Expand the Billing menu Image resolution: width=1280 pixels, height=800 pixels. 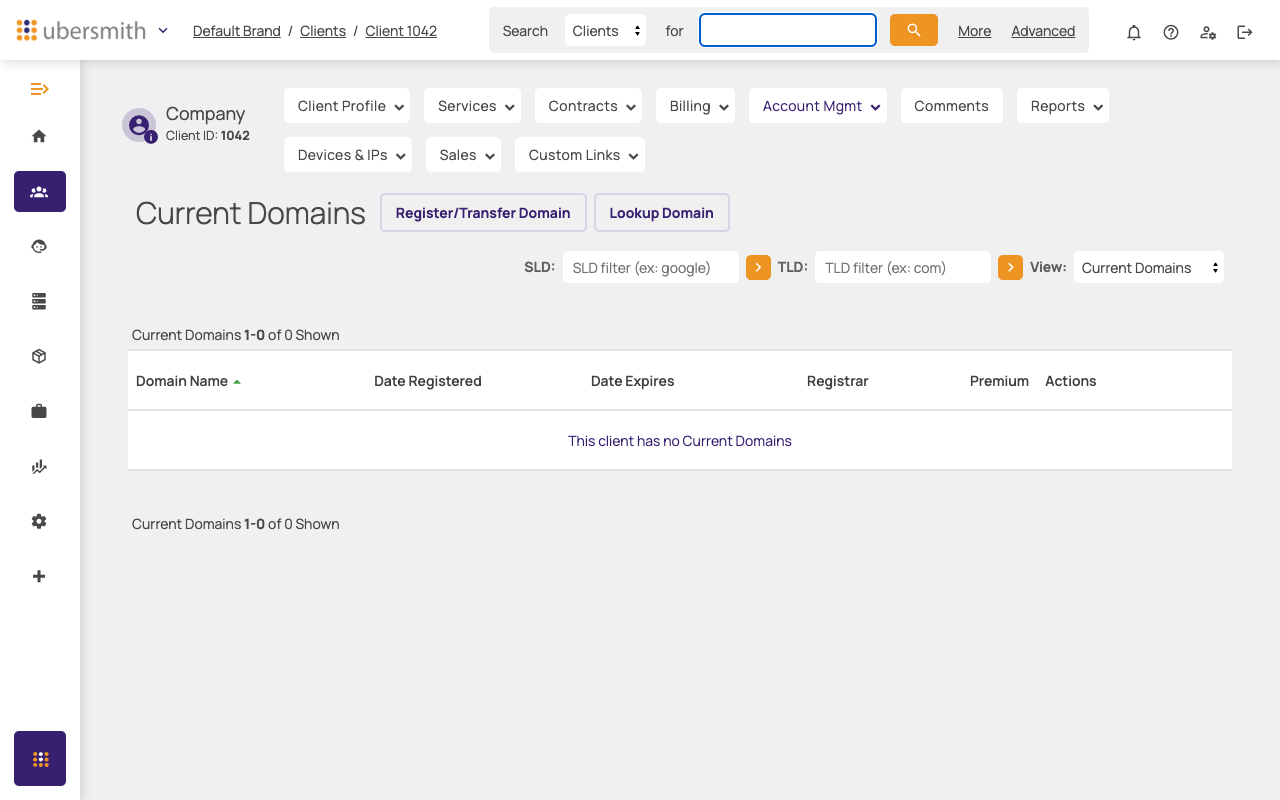click(x=695, y=106)
